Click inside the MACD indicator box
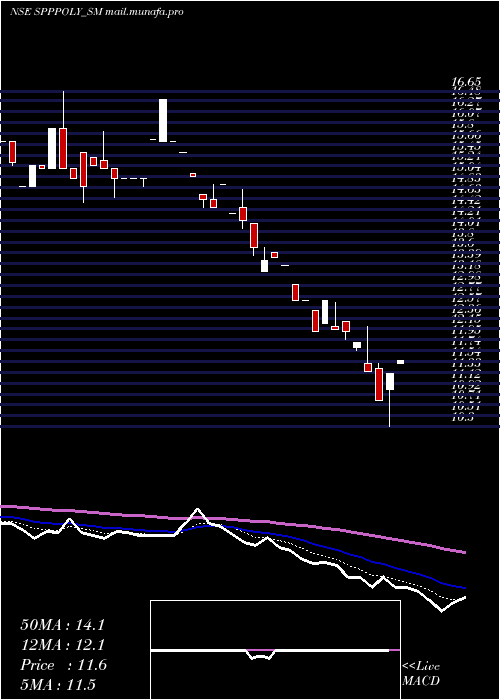The height and width of the screenshot is (700, 500). tap(275, 650)
